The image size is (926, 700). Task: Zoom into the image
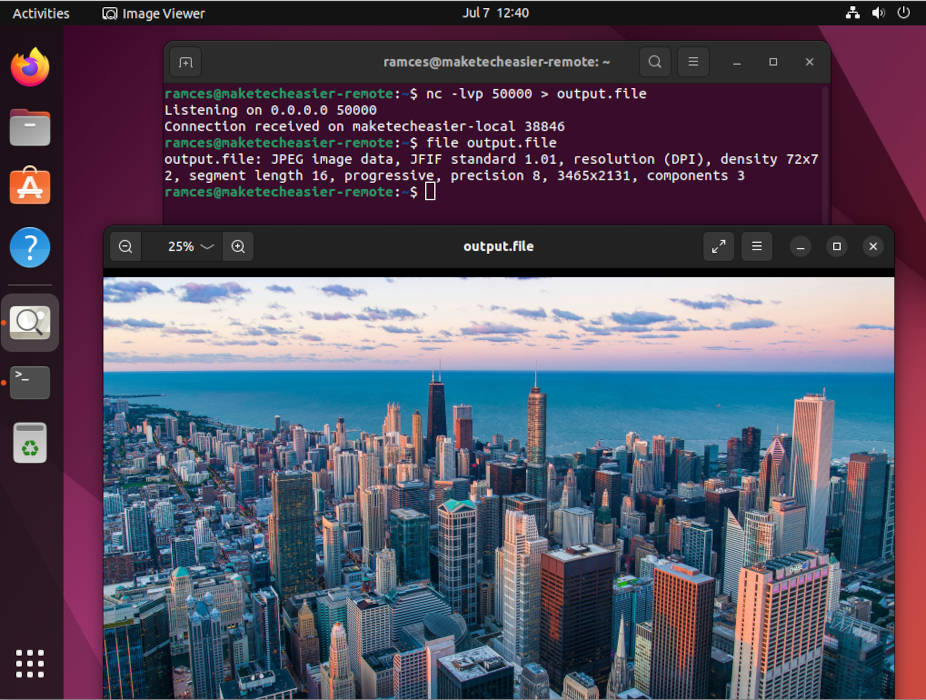pyautogui.click(x=238, y=246)
